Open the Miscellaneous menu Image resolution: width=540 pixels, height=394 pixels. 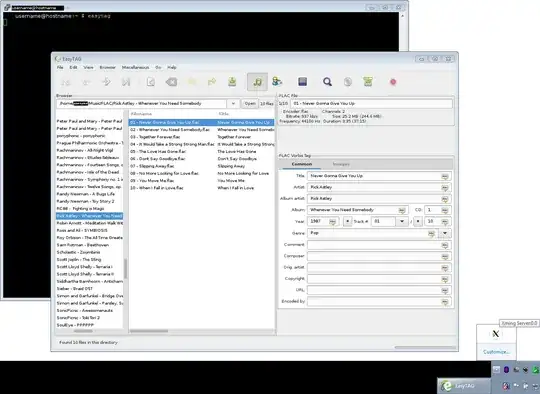135,68
